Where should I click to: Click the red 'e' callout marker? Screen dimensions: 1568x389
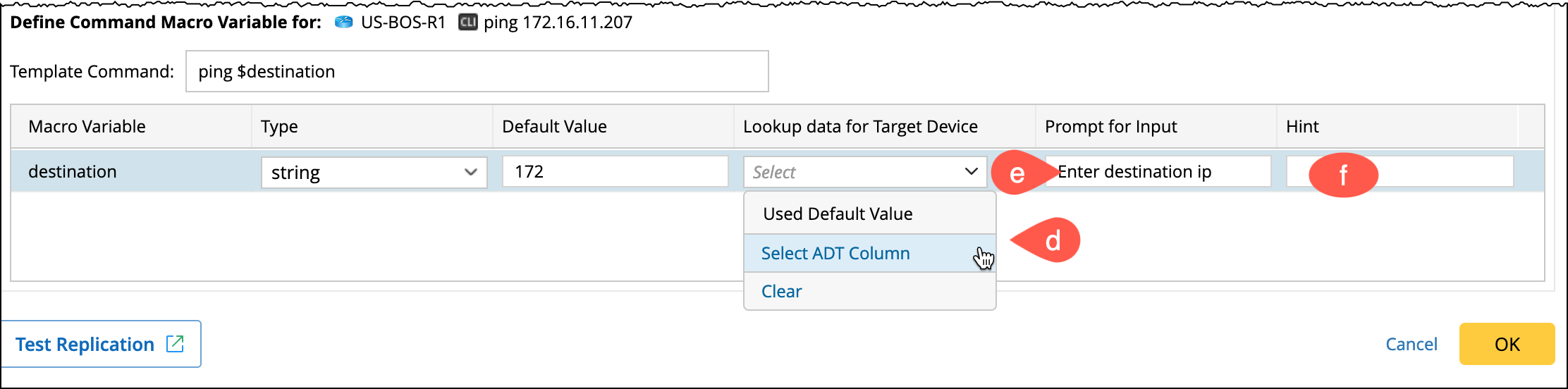tap(1018, 173)
